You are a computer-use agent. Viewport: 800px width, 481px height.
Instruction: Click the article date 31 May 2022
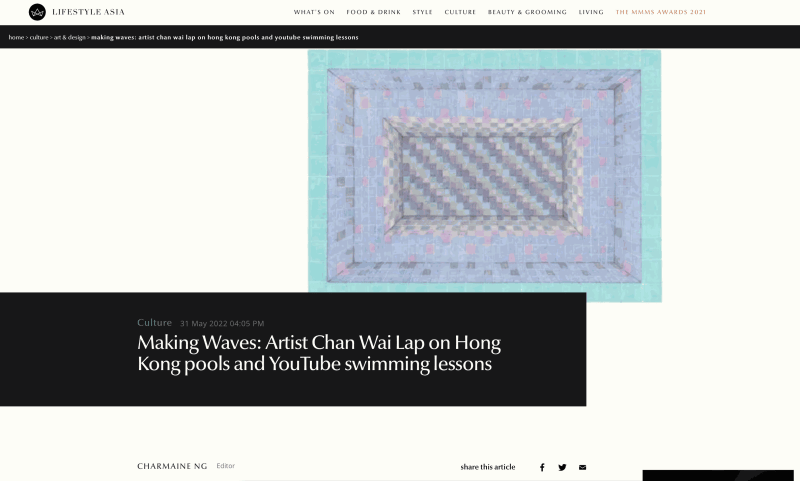tap(222, 323)
